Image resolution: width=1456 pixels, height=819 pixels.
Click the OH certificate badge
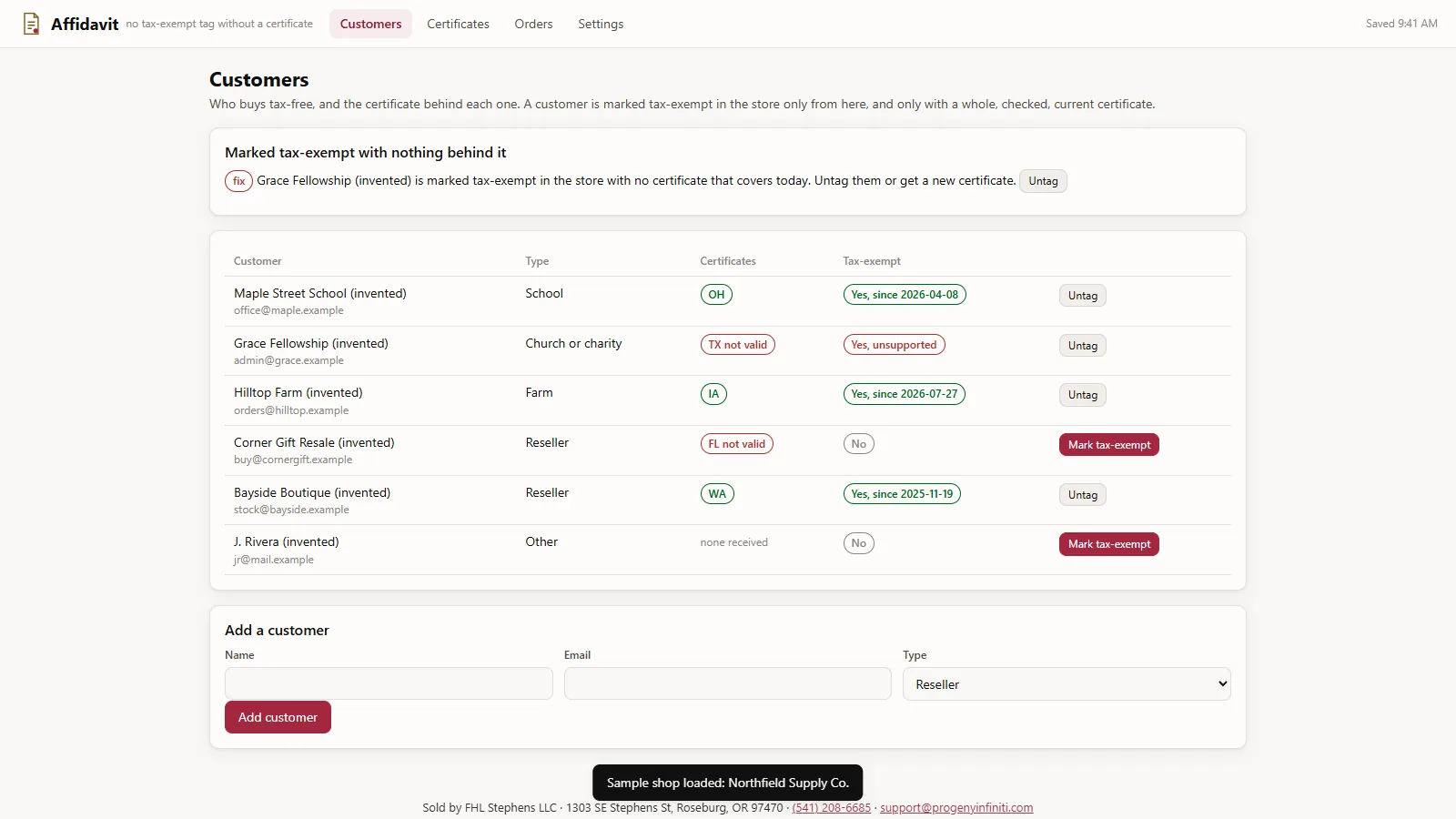click(716, 295)
